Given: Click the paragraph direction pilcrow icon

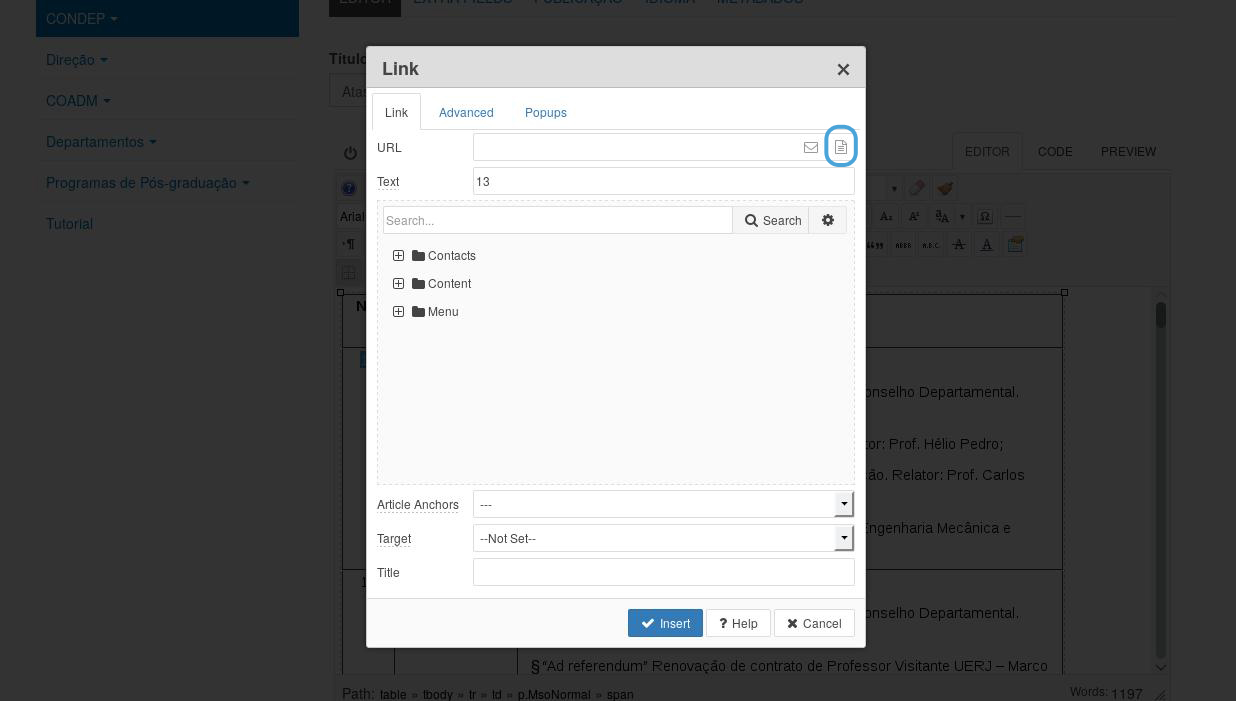Looking at the screenshot, I should pos(349,244).
